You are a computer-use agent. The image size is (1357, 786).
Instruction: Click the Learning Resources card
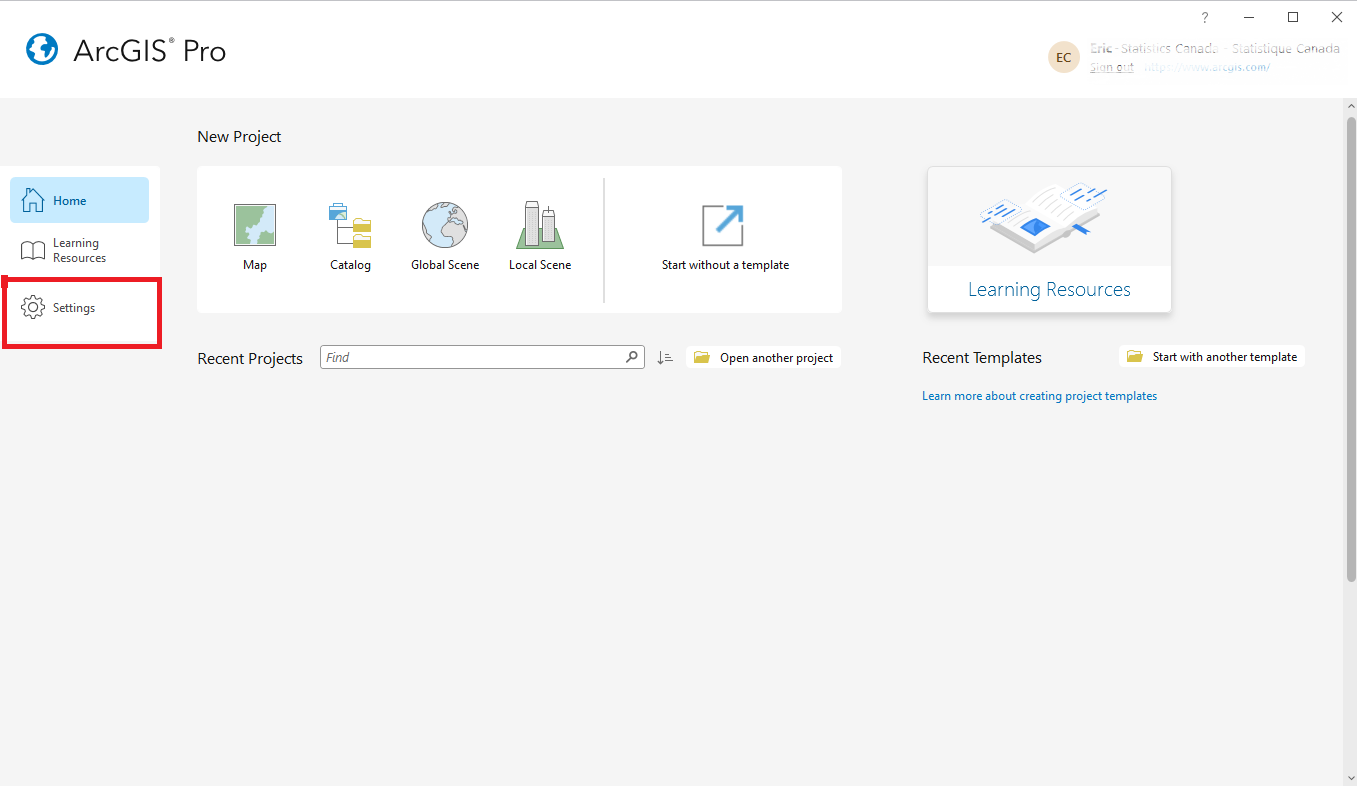click(1049, 240)
